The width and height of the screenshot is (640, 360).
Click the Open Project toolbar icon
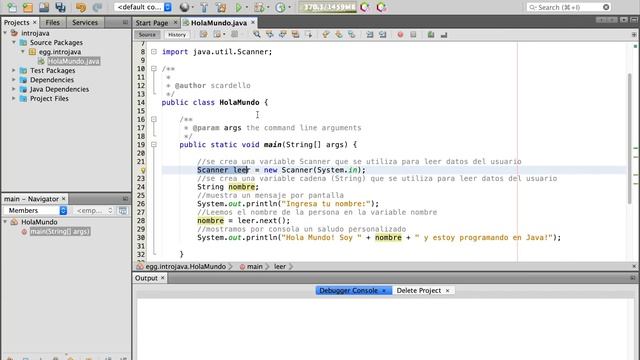pos(44,7)
